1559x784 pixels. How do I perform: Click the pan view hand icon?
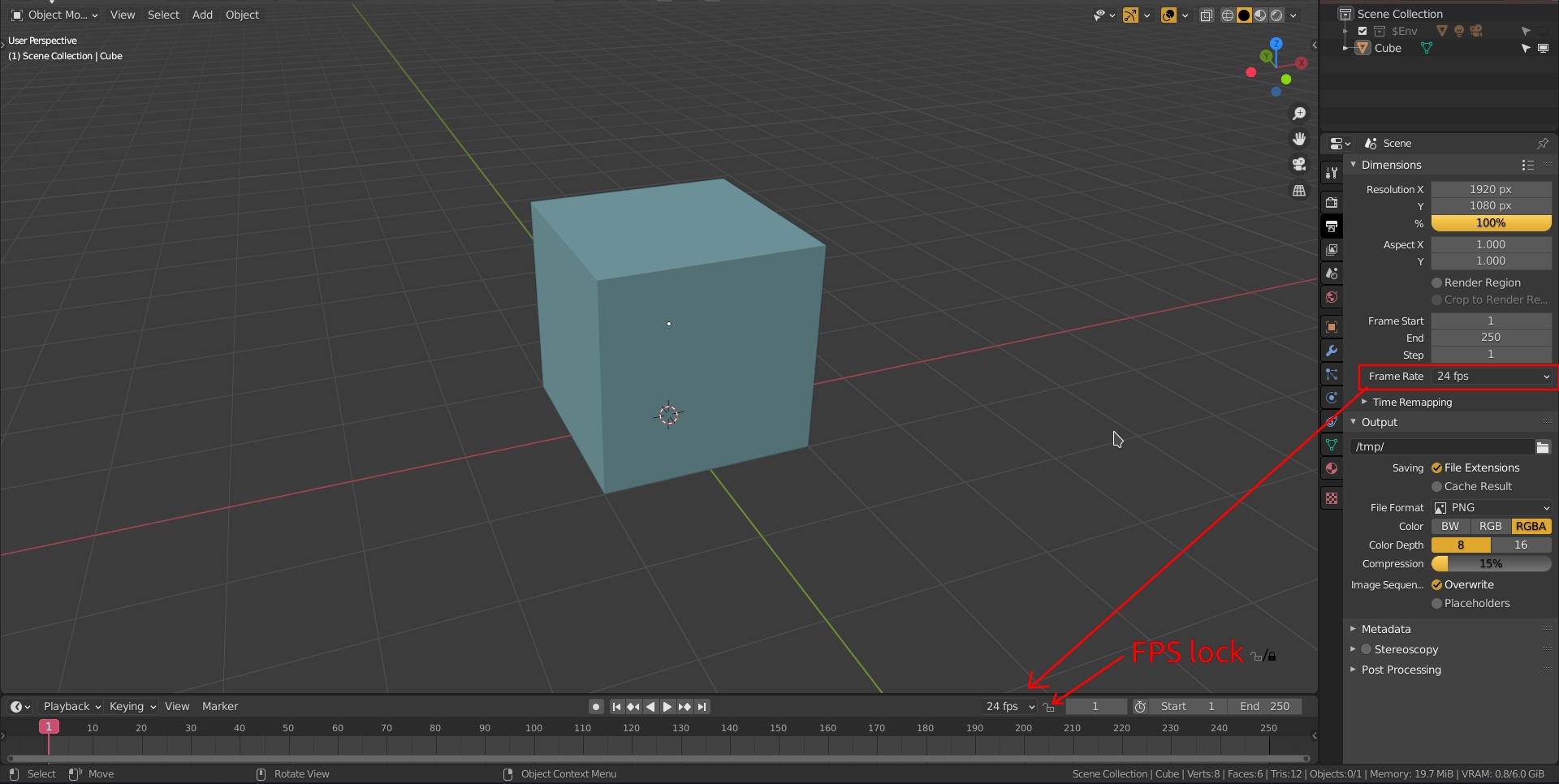1299,139
